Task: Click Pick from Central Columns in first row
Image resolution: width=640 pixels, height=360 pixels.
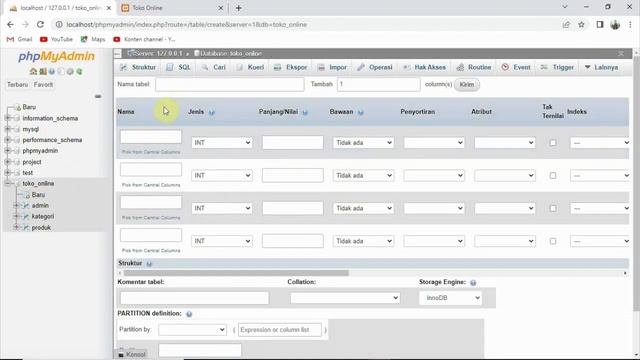Action: [151, 152]
